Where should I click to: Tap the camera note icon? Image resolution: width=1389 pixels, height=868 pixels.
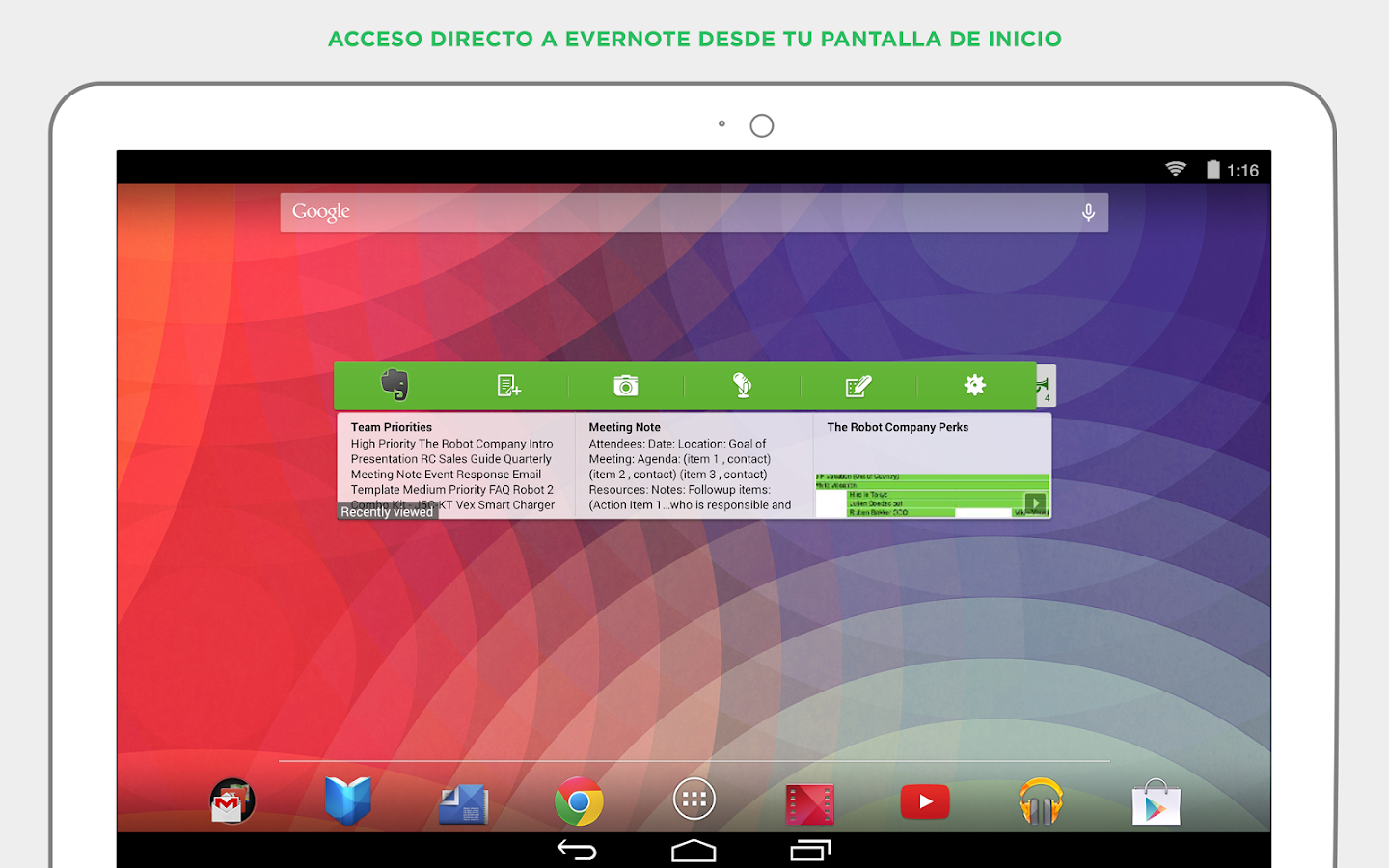click(x=626, y=386)
